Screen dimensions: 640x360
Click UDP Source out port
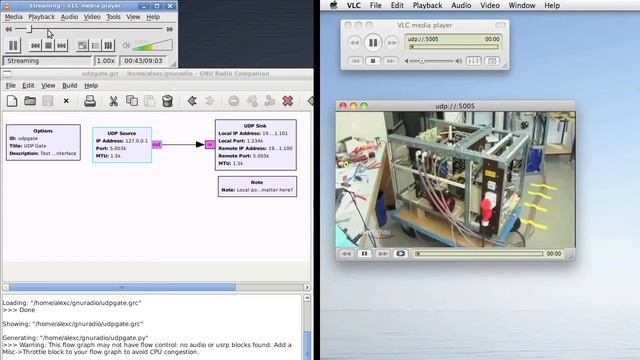[157, 144]
